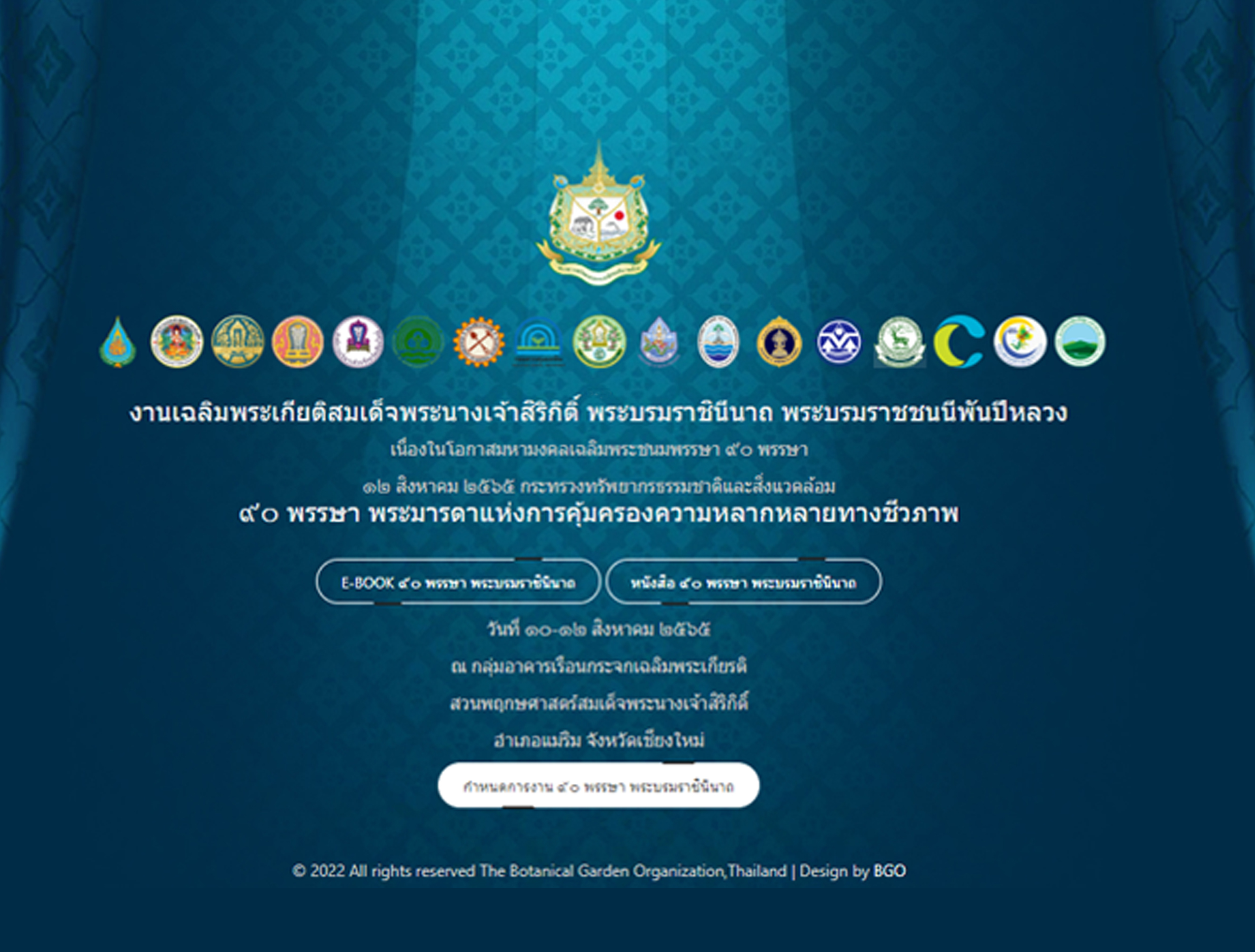
Task: Click the oval logo with tree over waves
Action: [x=718, y=341]
